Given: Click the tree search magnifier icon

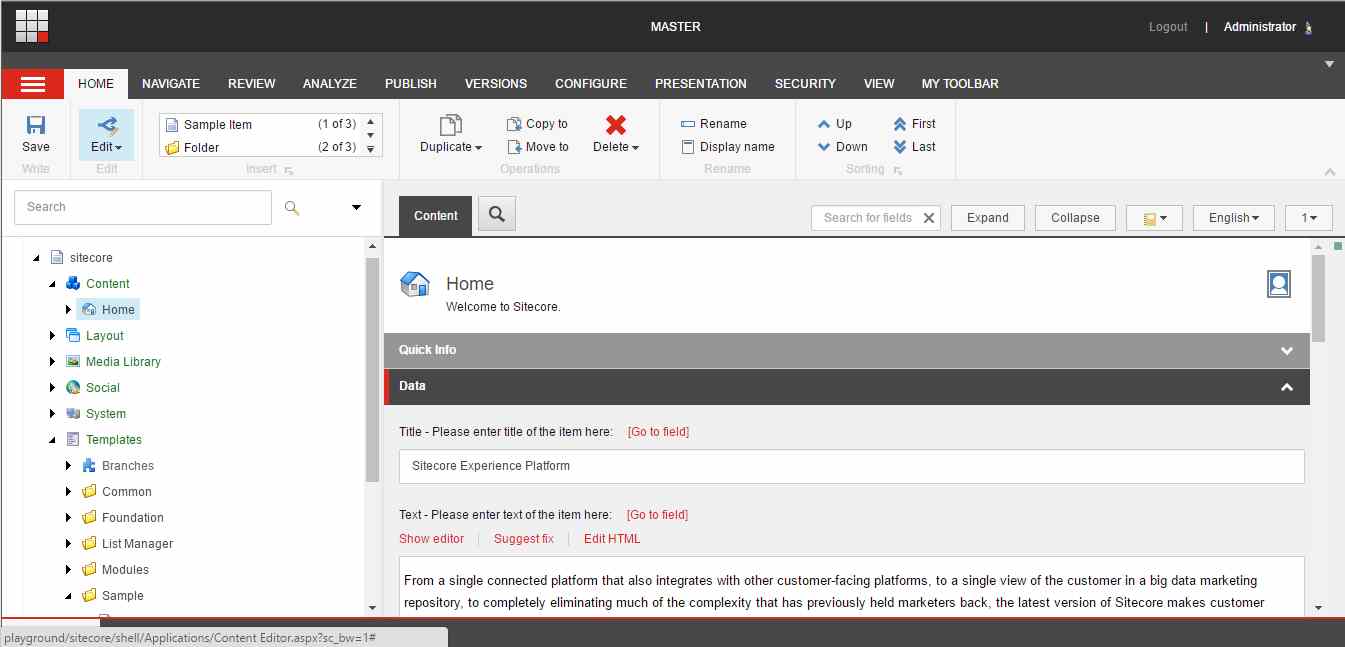Looking at the screenshot, I should click(x=292, y=207).
